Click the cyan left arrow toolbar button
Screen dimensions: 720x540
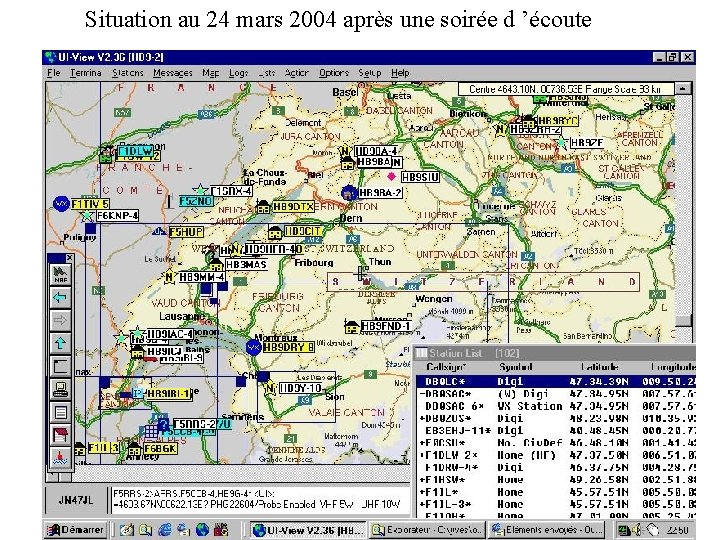(60, 297)
